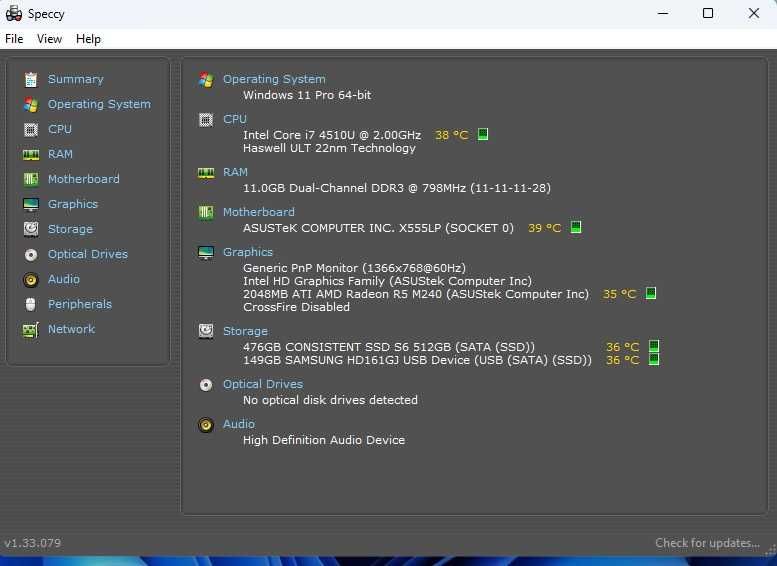
Task: Click the Motherboard icon in sidebar
Action: pyautogui.click(x=31, y=179)
